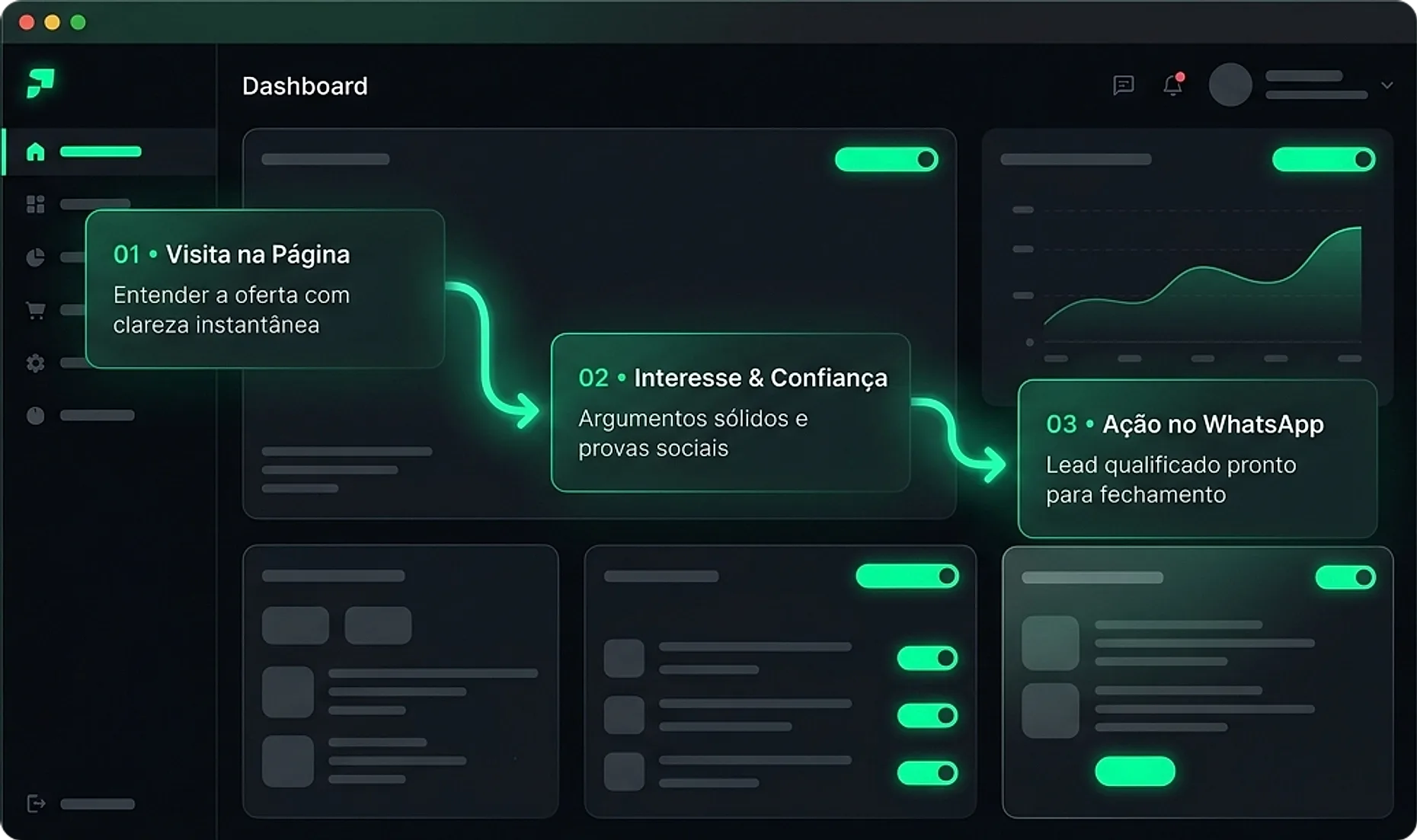
Task: Click the second row square icon in the bottom middle card
Action: 624,715
